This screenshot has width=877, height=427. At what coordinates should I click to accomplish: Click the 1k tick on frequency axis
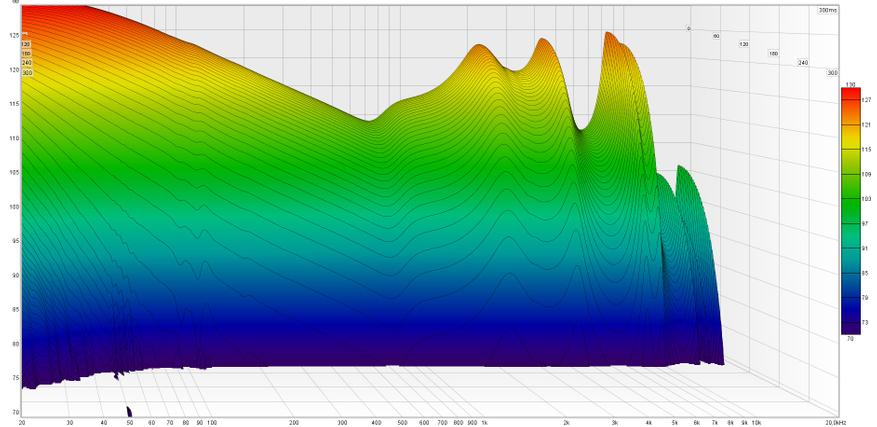[x=484, y=422]
